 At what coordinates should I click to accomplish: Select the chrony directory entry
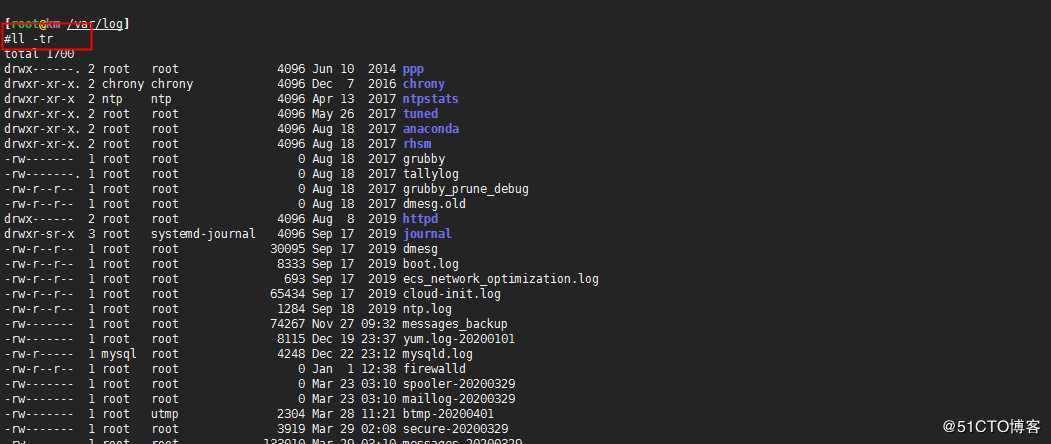pyautogui.click(x=424, y=84)
